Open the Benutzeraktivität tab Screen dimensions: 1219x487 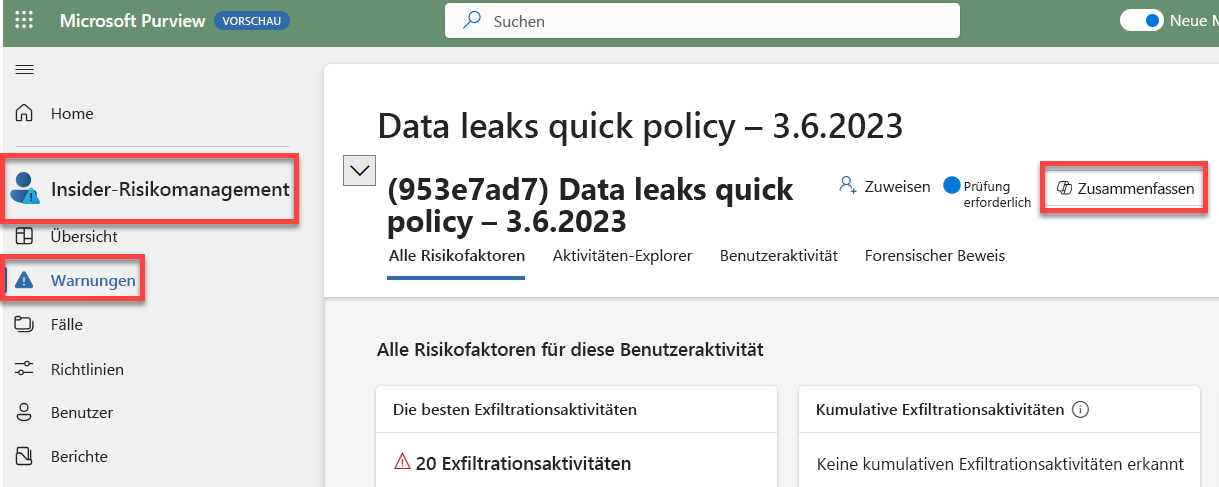(x=778, y=256)
